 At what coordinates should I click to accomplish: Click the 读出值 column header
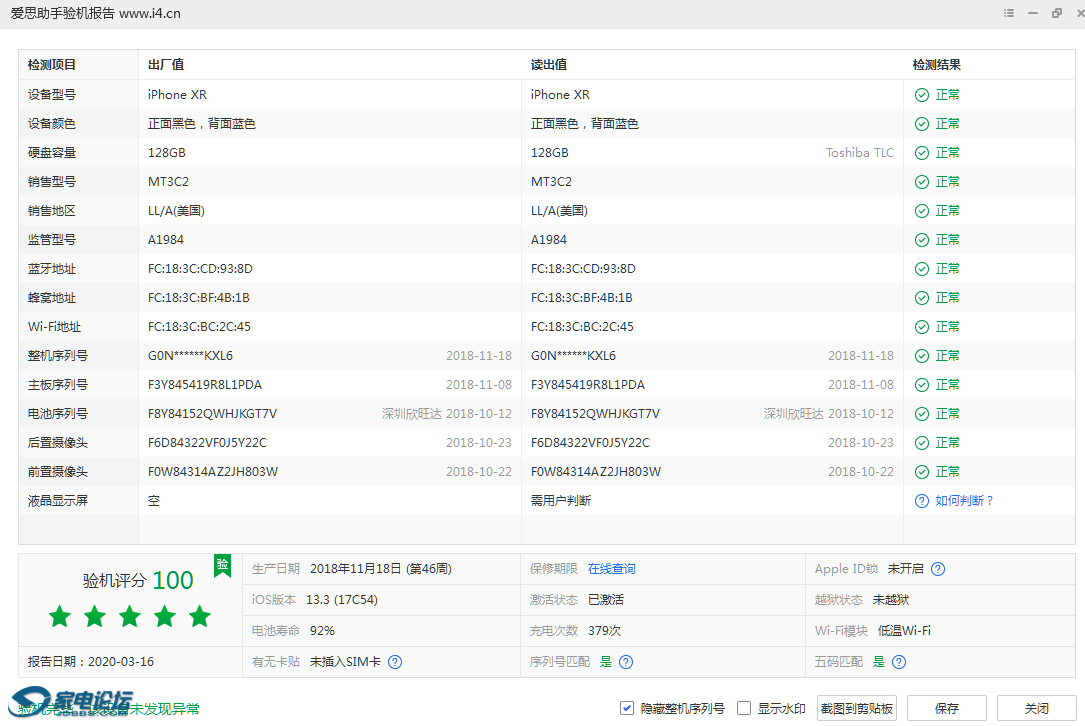549,65
